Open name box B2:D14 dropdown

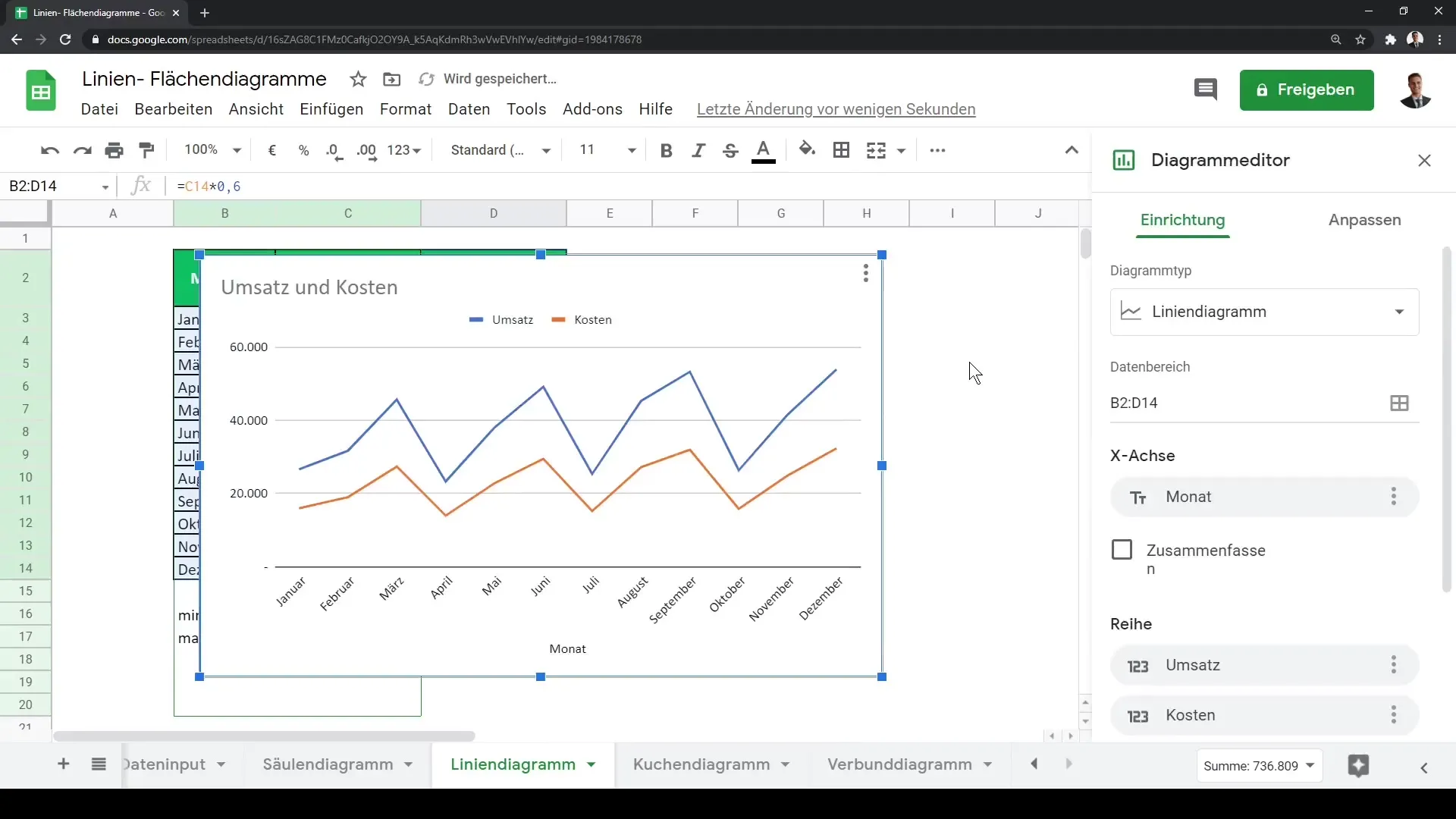click(x=105, y=187)
